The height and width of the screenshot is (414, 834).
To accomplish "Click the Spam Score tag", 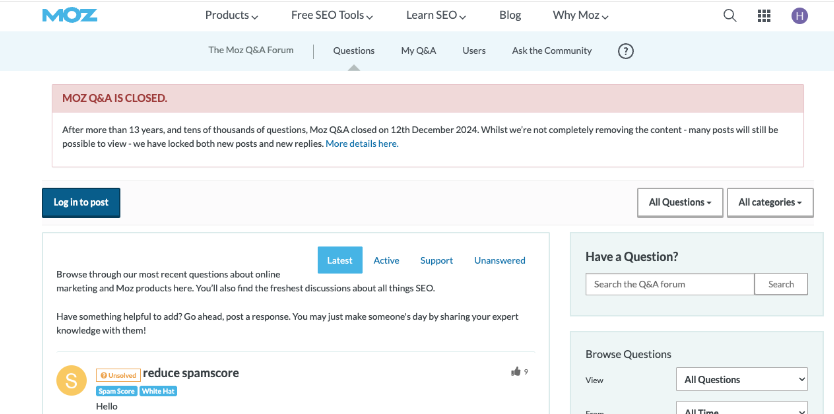I will (116, 391).
